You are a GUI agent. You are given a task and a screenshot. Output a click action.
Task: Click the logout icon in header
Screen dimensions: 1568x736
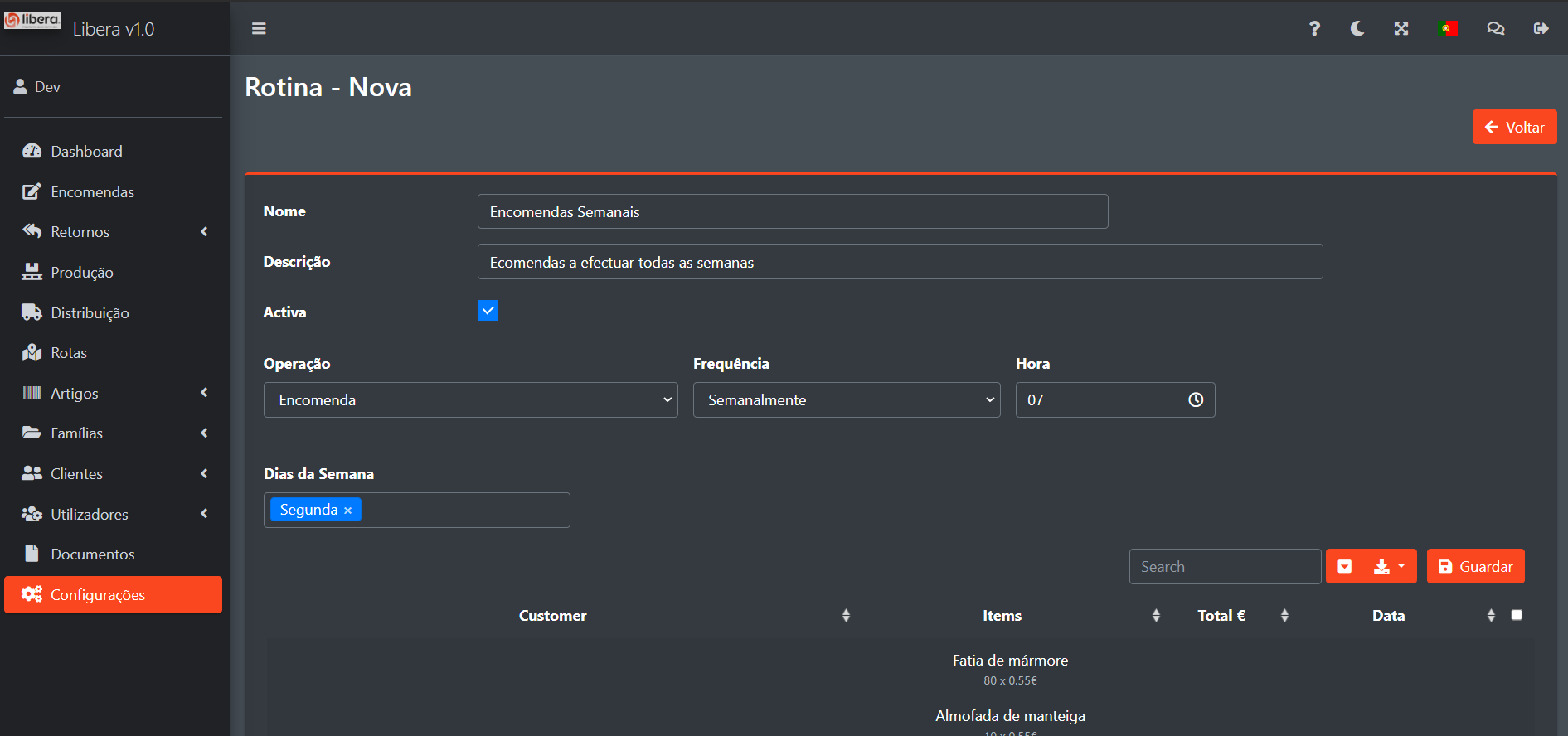tap(1541, 29)
